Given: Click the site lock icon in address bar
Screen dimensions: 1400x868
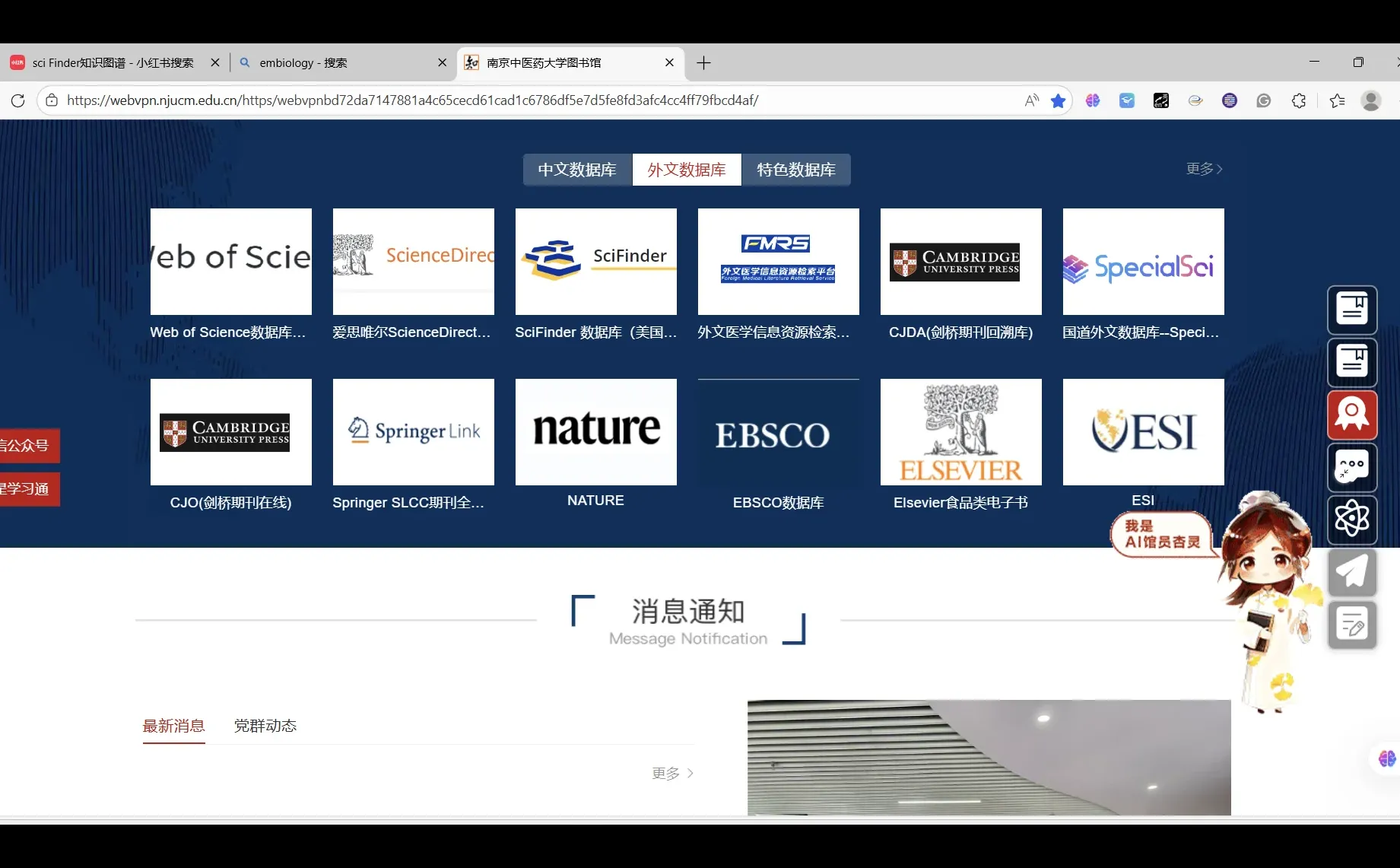Looking at the screenshot, I should click(52, 100).
